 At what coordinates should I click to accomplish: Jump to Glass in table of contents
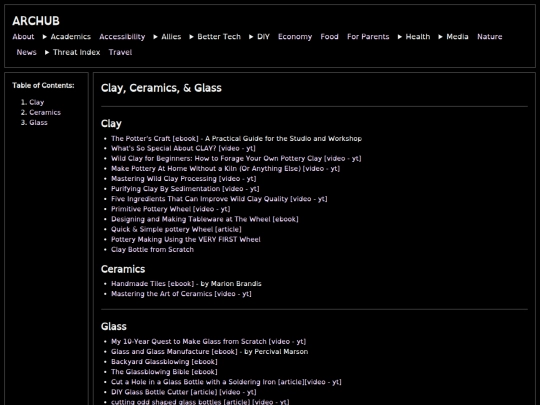click(38, 123)
